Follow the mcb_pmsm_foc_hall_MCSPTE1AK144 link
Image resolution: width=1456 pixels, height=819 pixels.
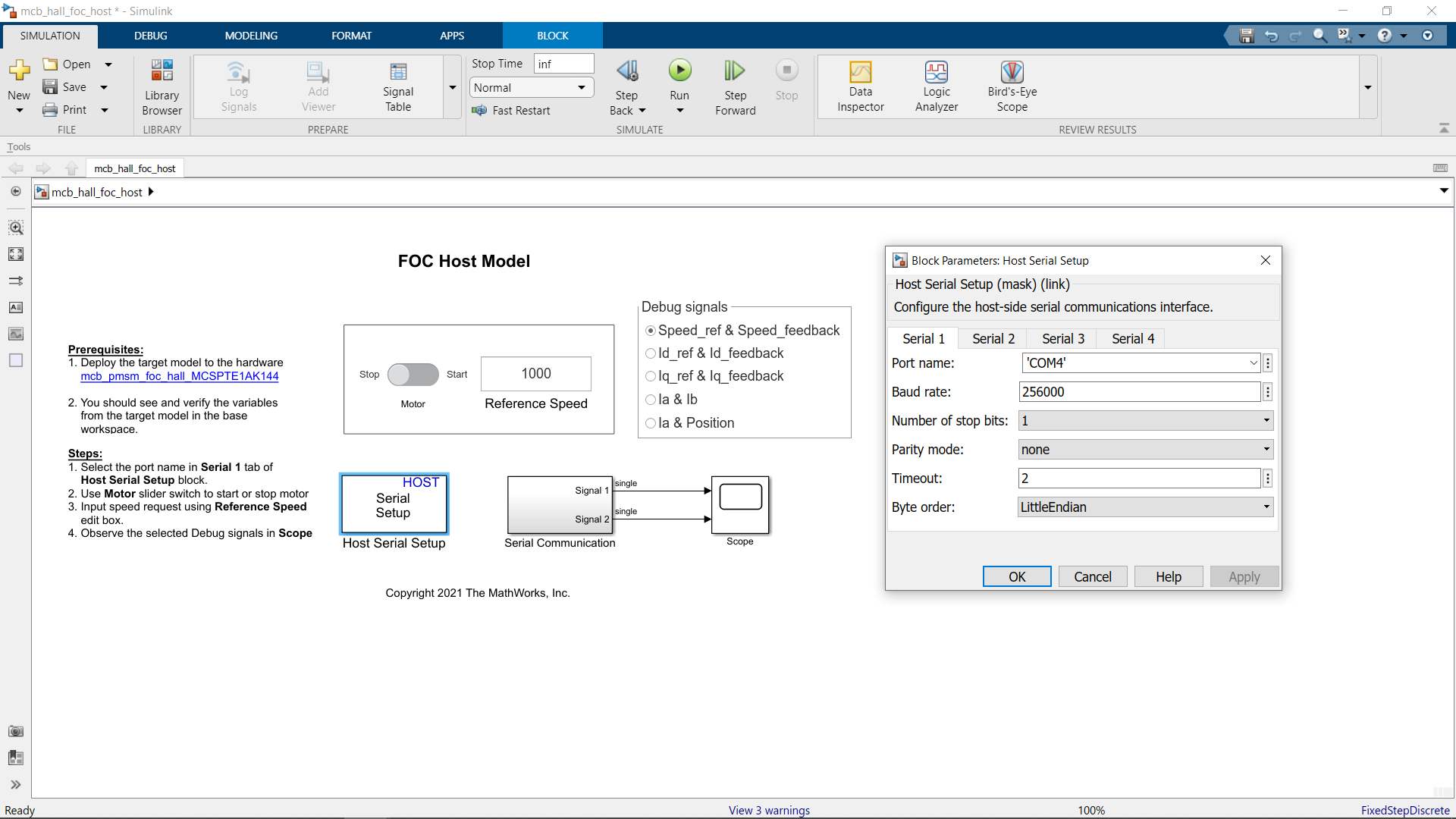click(x=180, y=376)
